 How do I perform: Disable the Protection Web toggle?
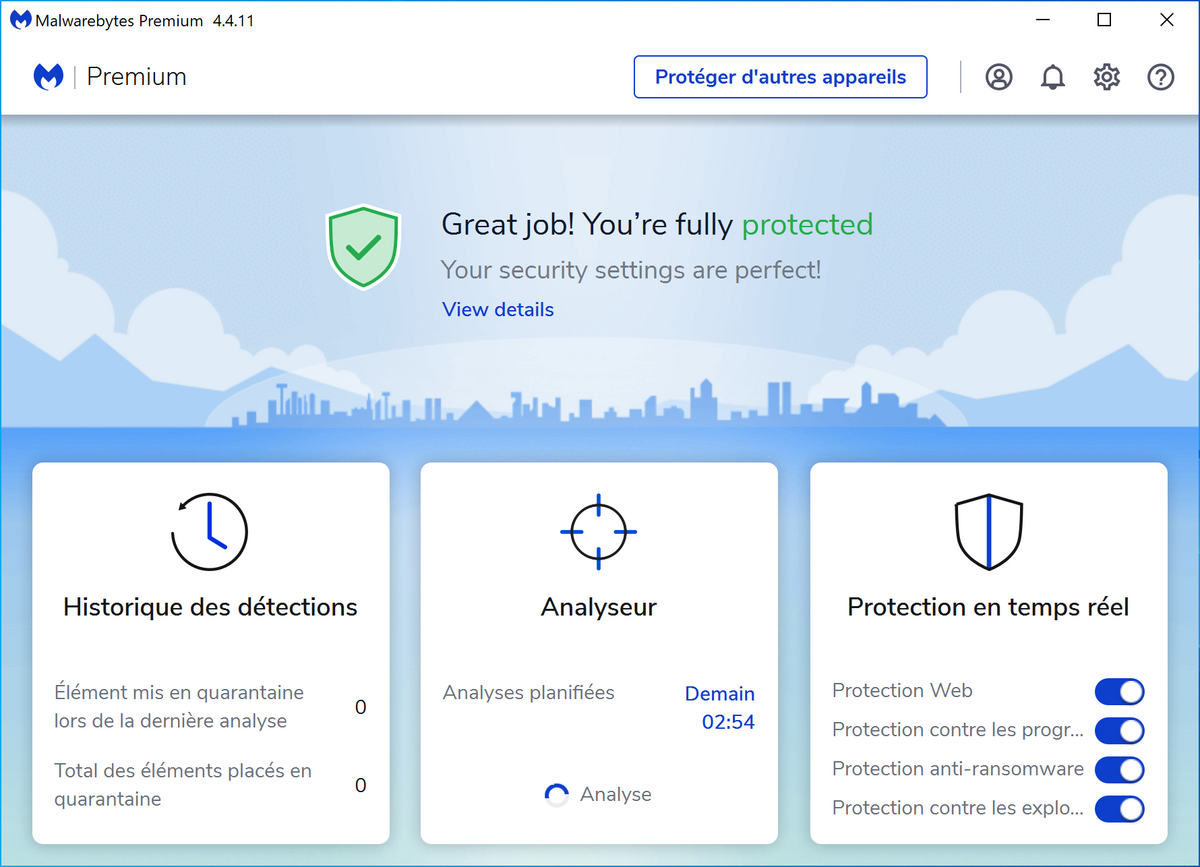pyautogui.click(x=1119, y=691)
